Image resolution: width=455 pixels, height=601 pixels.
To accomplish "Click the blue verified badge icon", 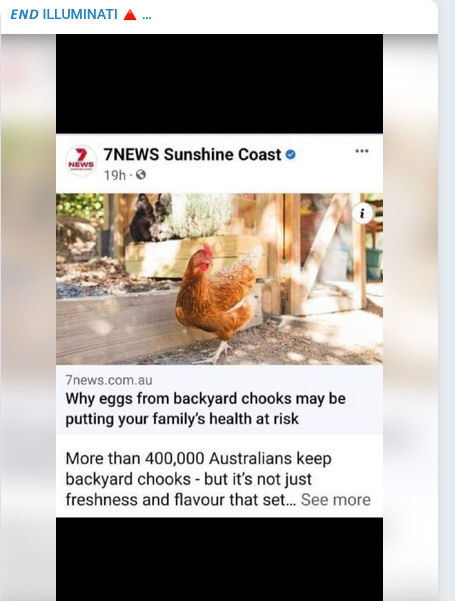I will click(291, 154).
